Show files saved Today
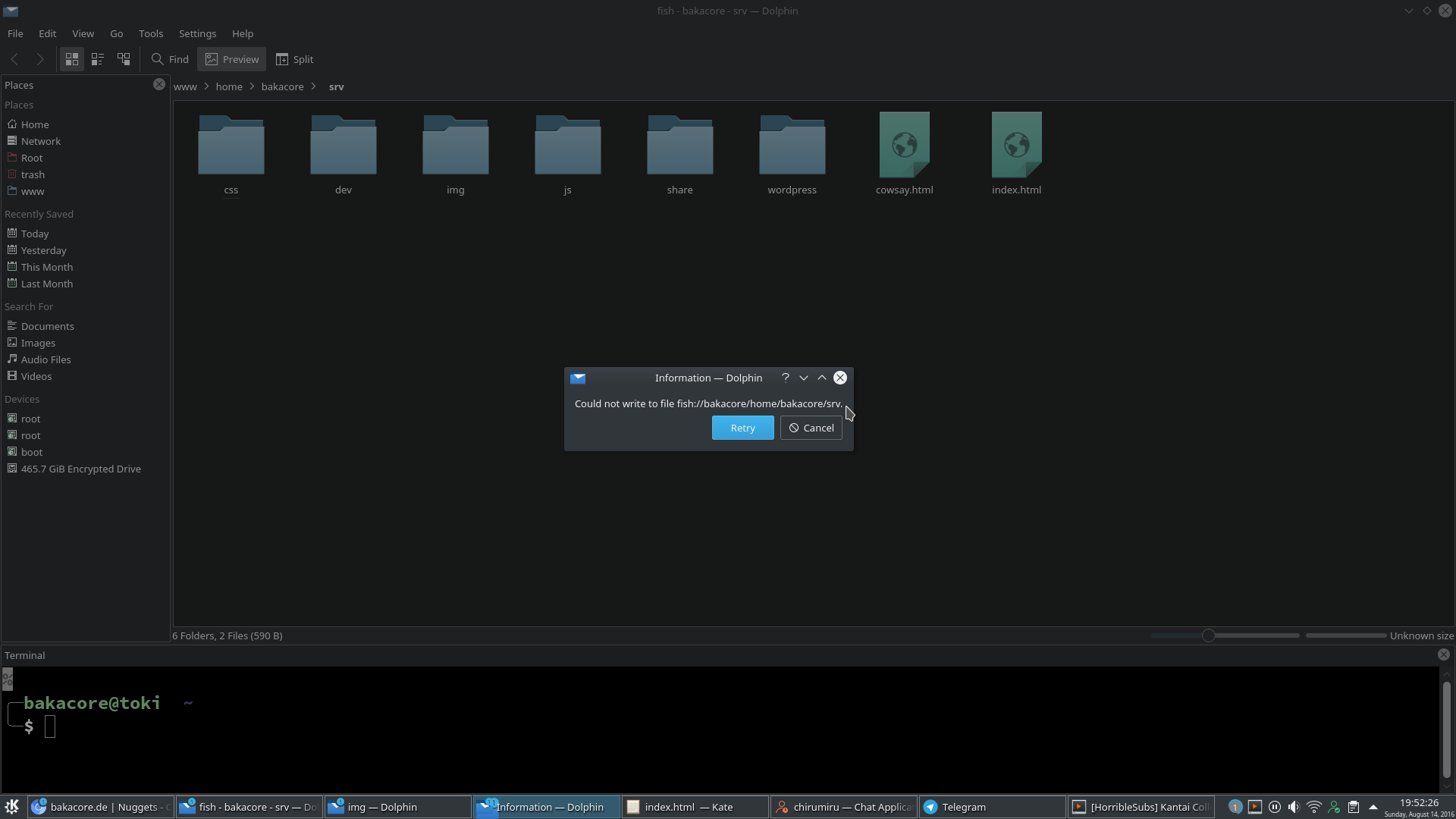The image size is (1456, 819). tap(85, 234)
